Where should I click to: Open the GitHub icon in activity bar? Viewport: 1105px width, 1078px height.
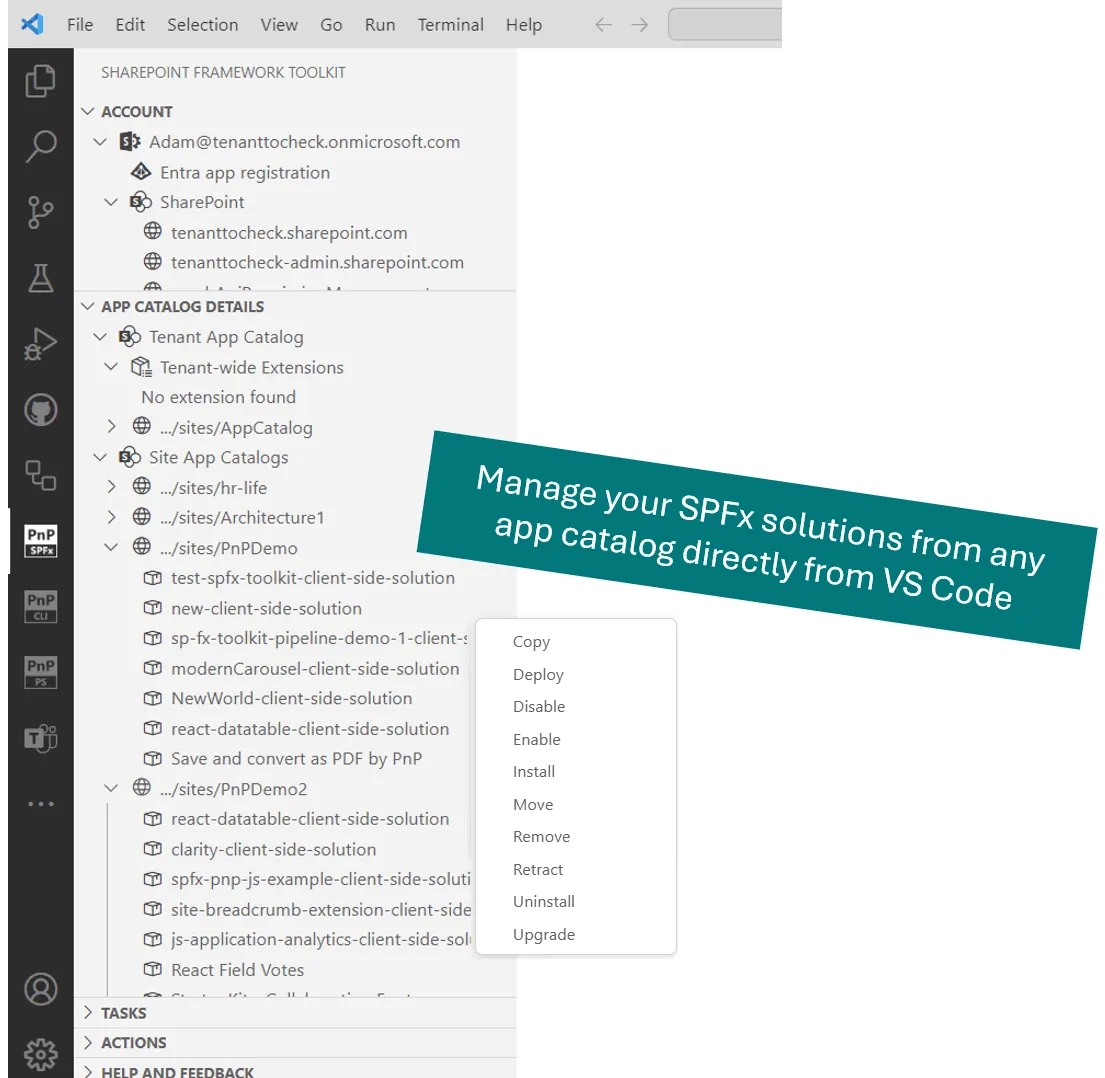tap(41, 410)
